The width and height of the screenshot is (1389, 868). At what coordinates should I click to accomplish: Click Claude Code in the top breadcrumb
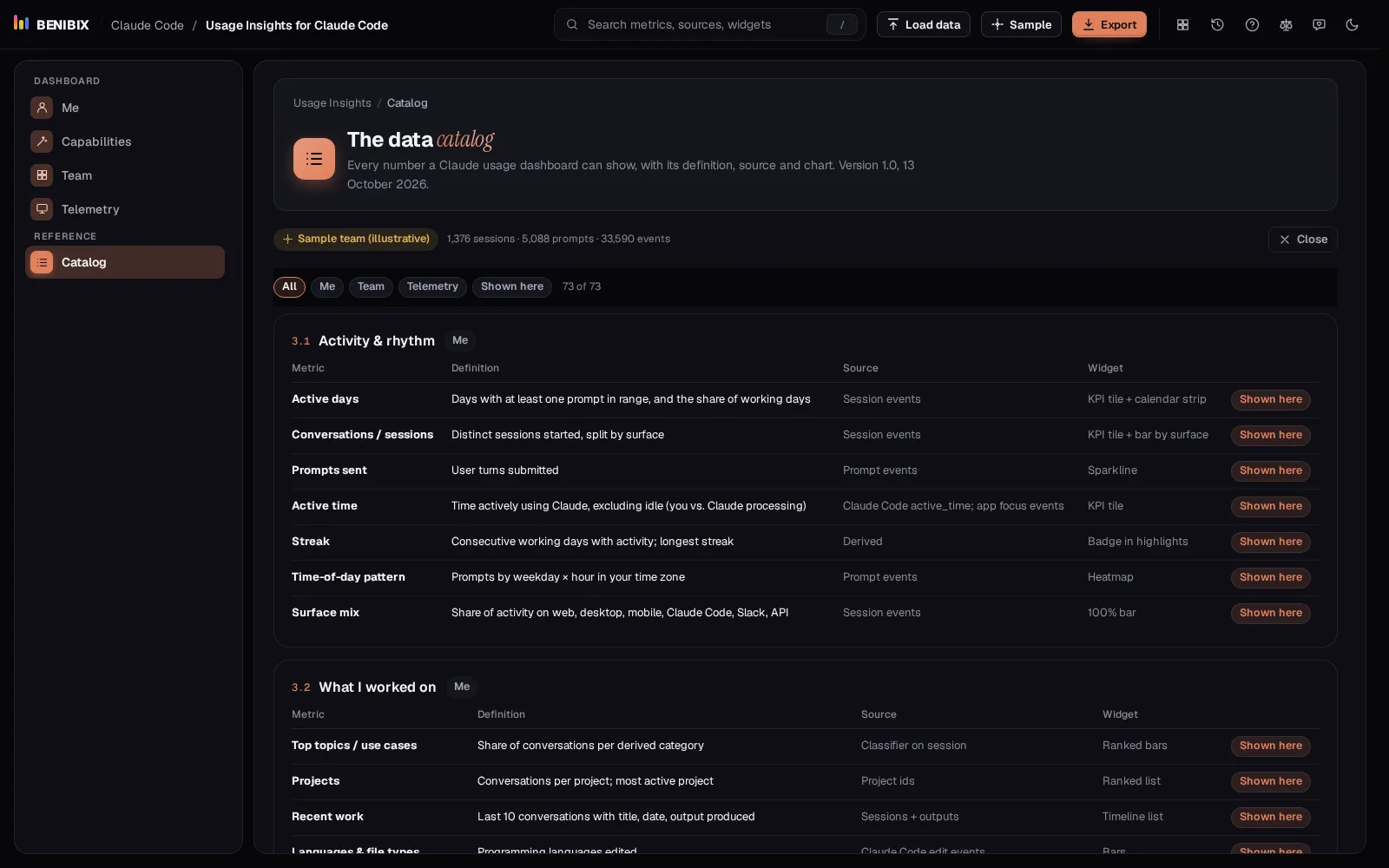148,25
